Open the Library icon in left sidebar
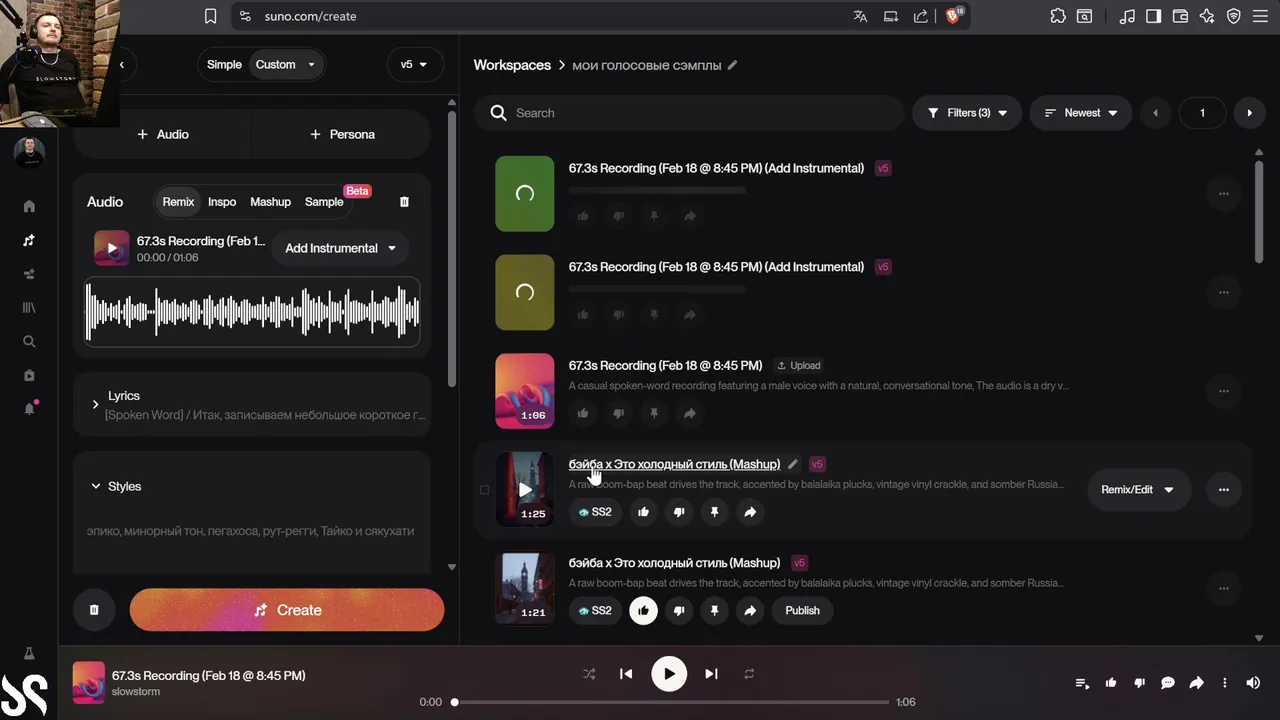Viewport: 1280px width, 720px height. [29, 308]
